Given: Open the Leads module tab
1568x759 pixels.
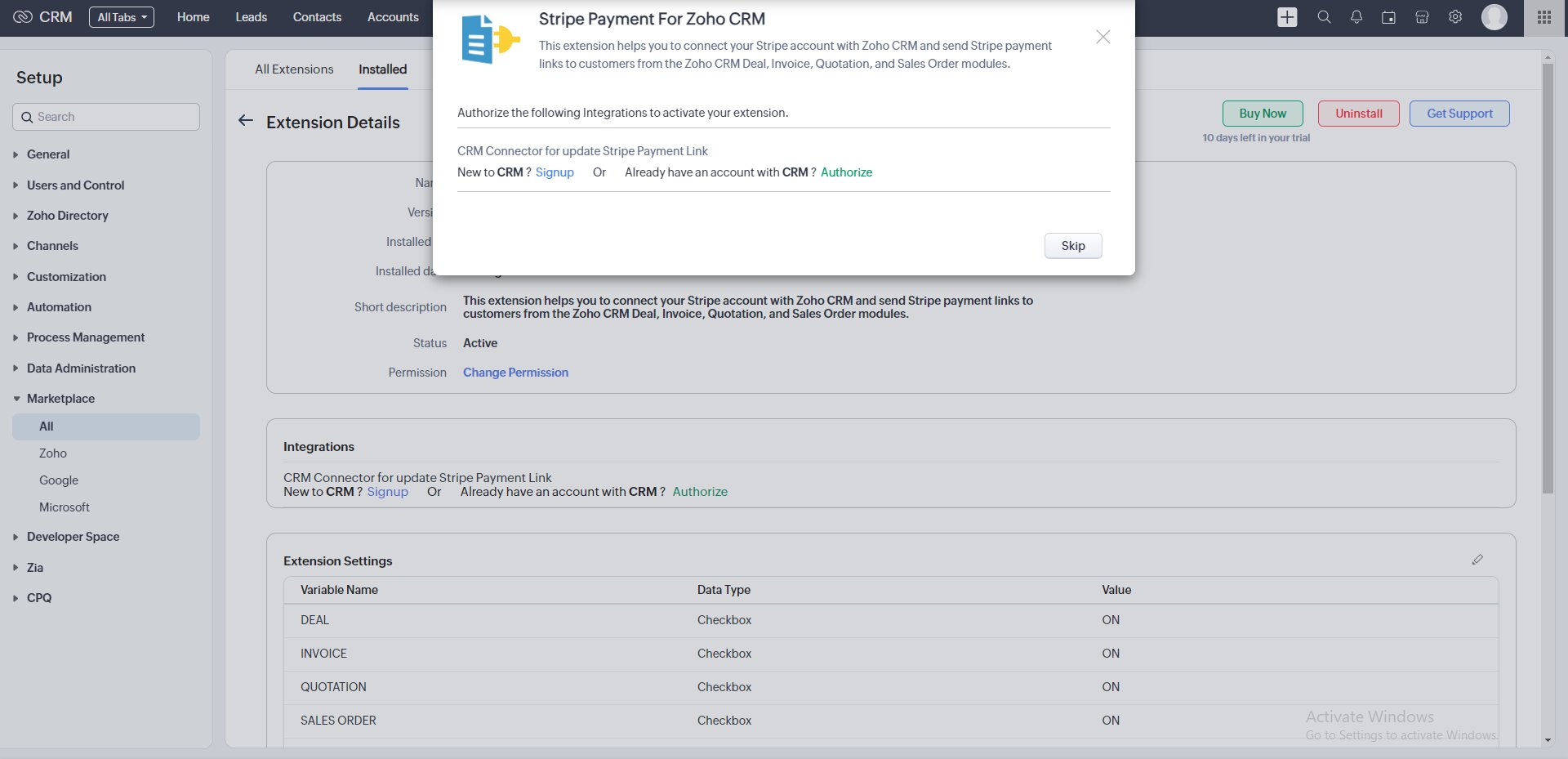Looking at the screenshot, I should (x=251, y=17).
